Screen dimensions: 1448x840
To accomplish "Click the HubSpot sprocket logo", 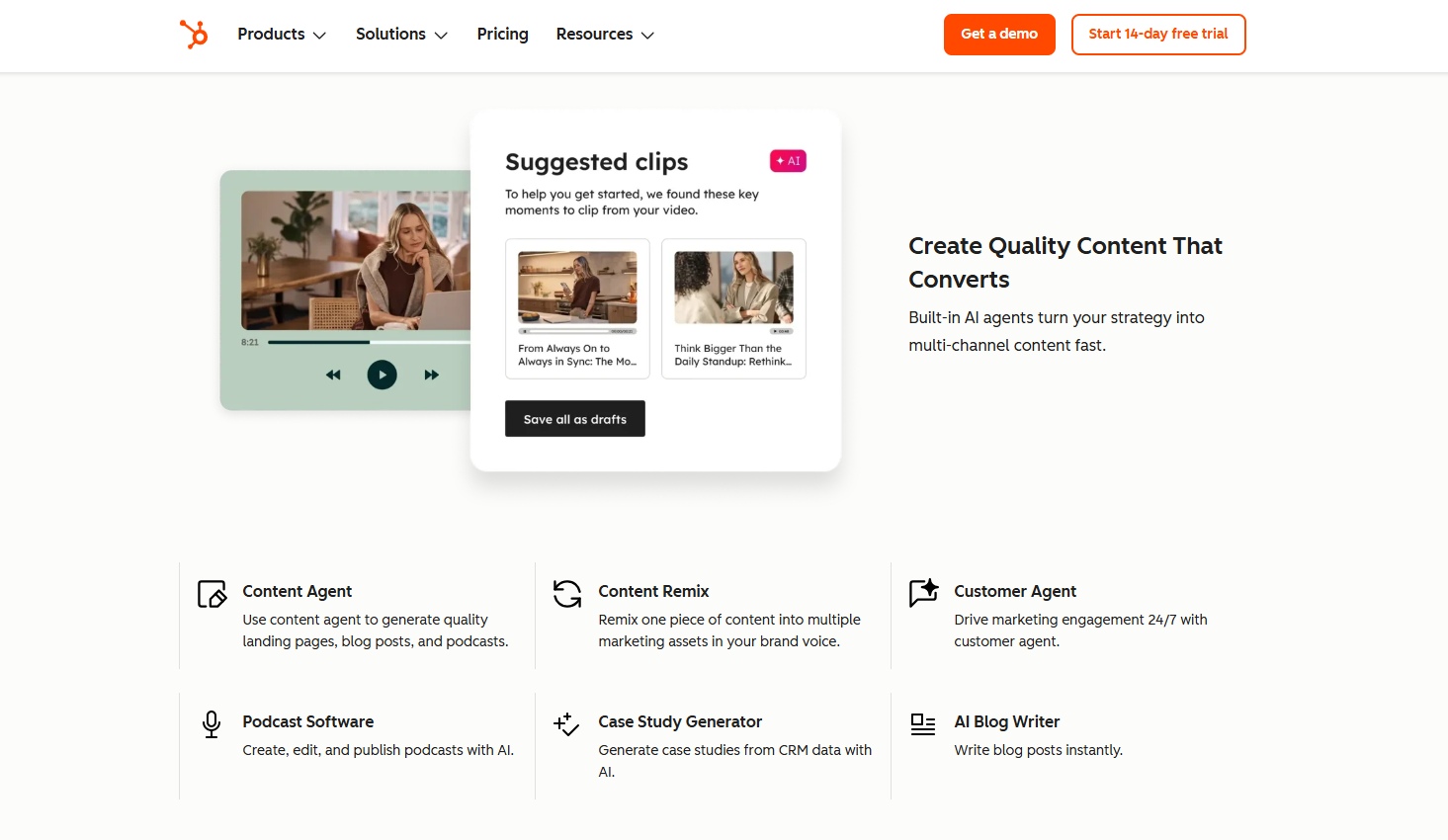I will pyautogui.click(x=194, y=34).
